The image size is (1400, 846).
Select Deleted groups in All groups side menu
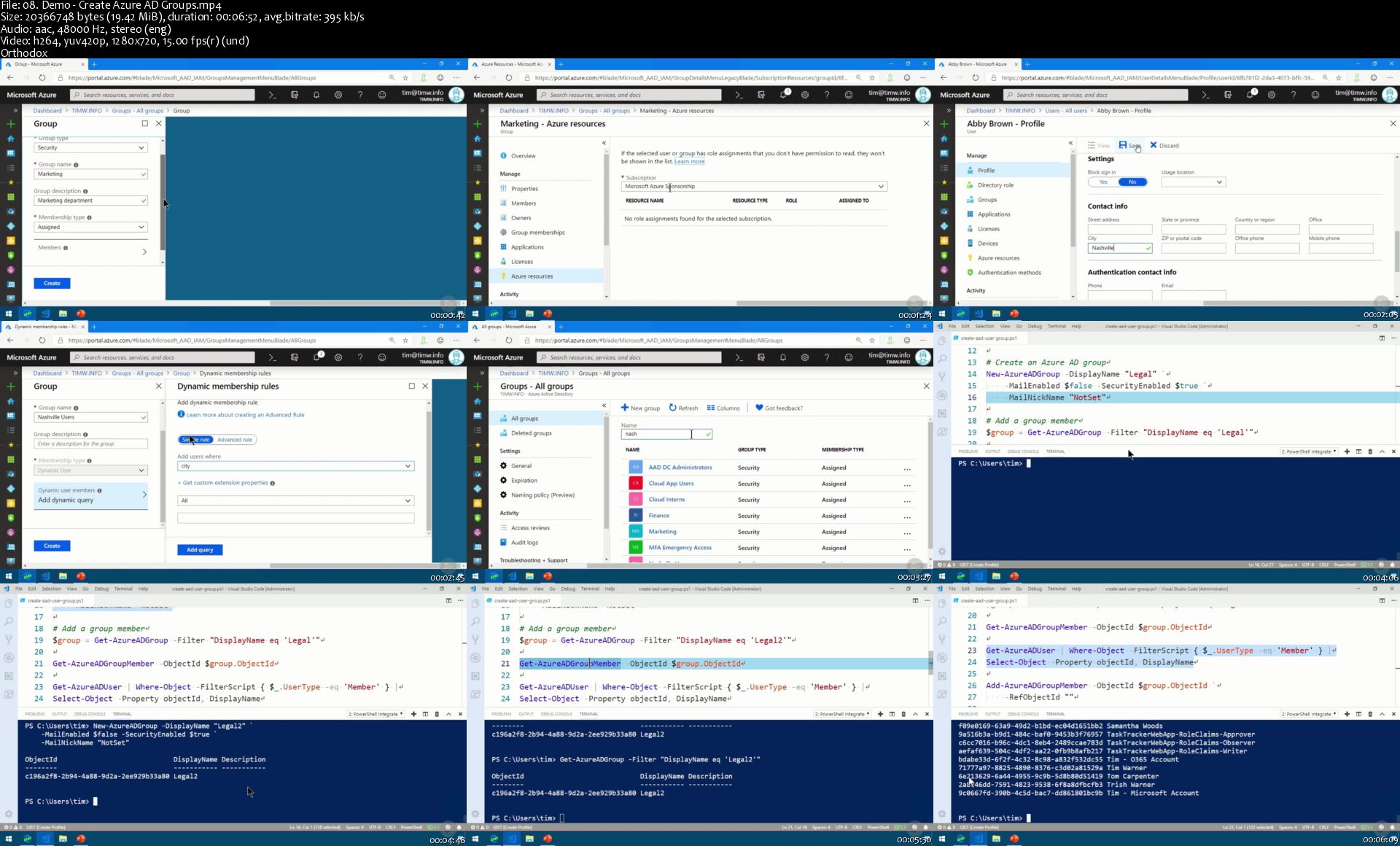(x=531, y=433)
